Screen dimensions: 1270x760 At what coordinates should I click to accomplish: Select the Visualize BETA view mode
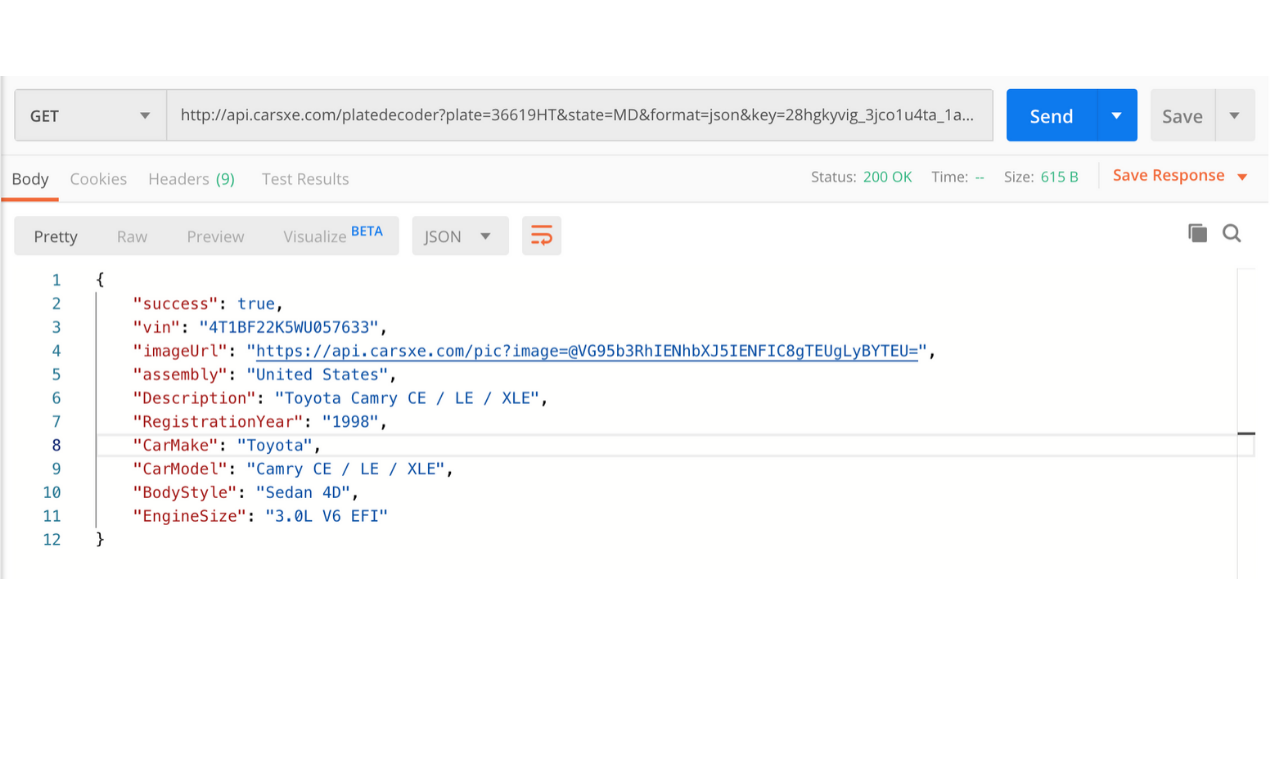(333, 235)
